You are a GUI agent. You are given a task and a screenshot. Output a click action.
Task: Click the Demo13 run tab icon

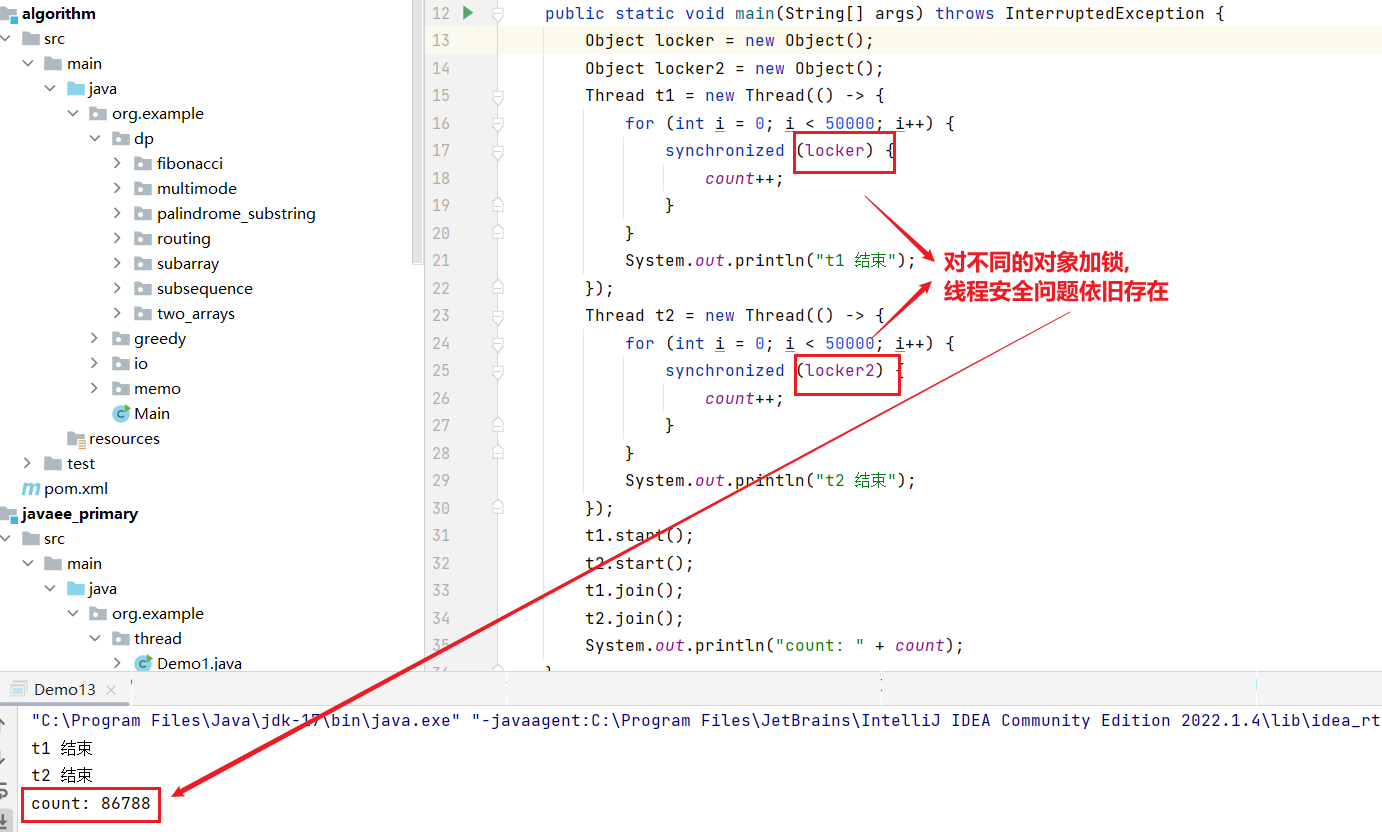pos(18,689)
